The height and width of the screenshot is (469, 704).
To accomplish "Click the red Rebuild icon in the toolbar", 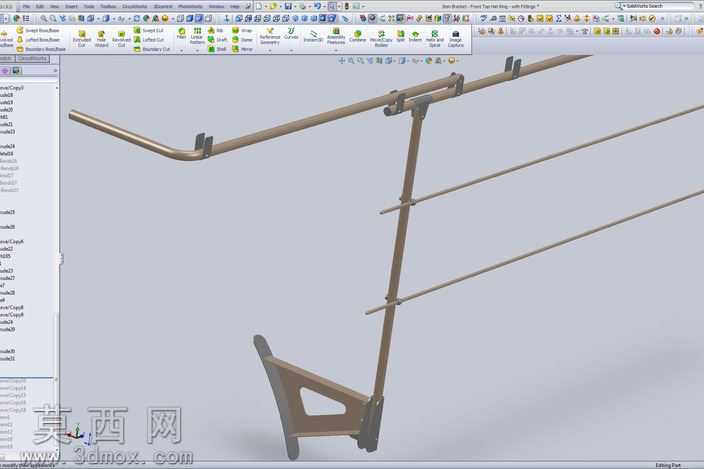I will pyautogui.click(x=657, y=31).
